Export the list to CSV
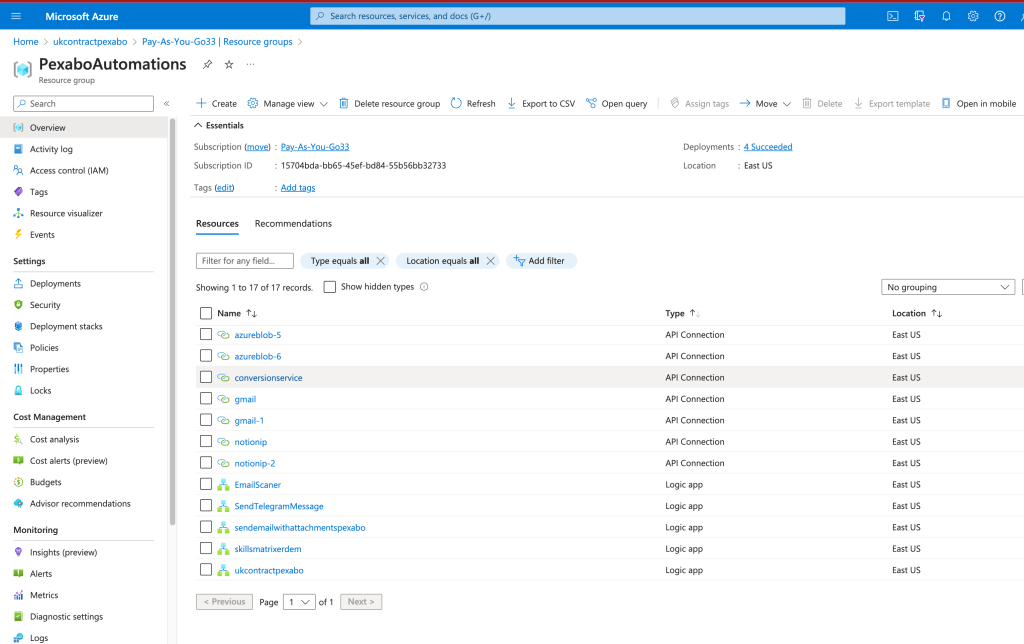 tap(541, 103)
